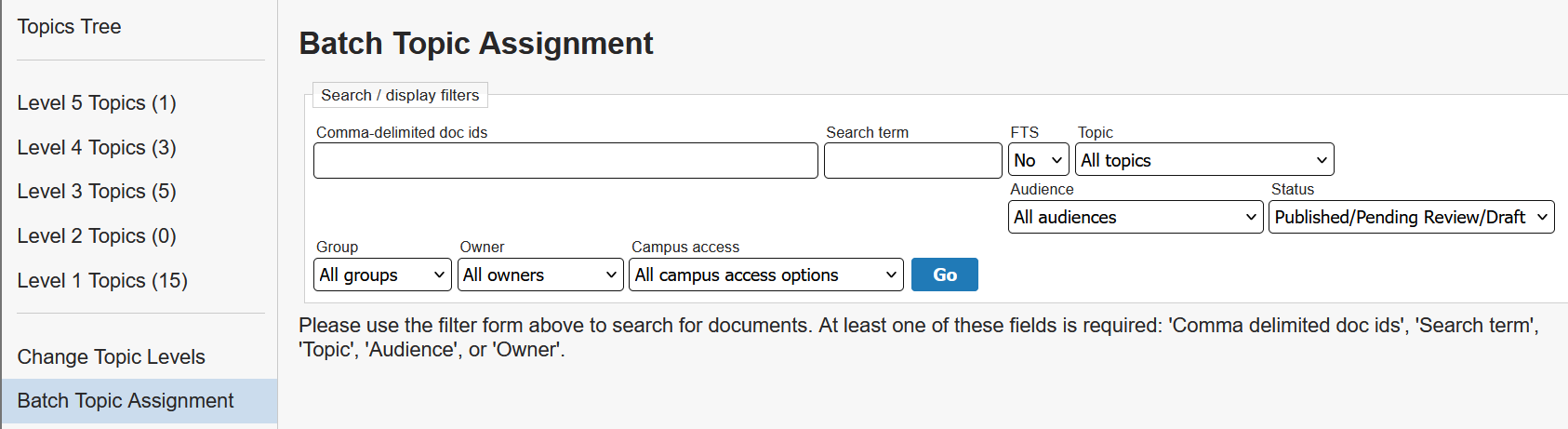Click the Comma-delimited doc ids field

pyautogui.click(x=565, y=161)
